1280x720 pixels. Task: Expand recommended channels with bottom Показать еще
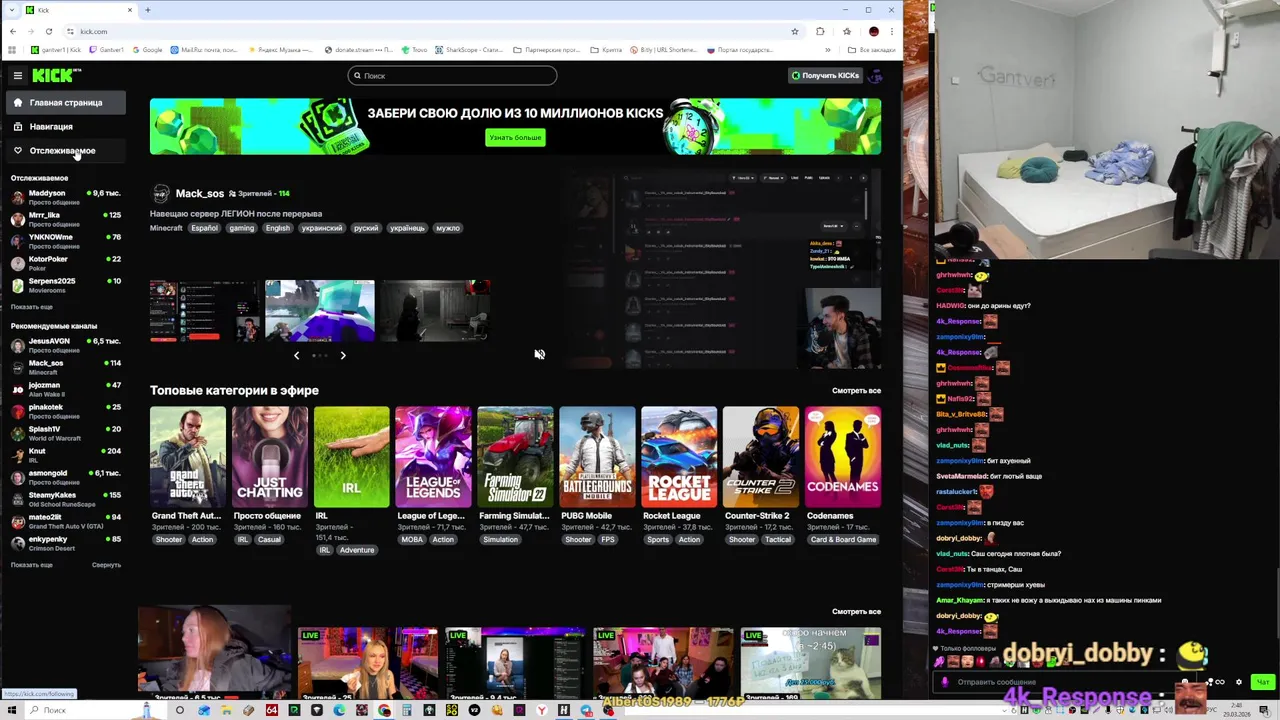point(32,565)
